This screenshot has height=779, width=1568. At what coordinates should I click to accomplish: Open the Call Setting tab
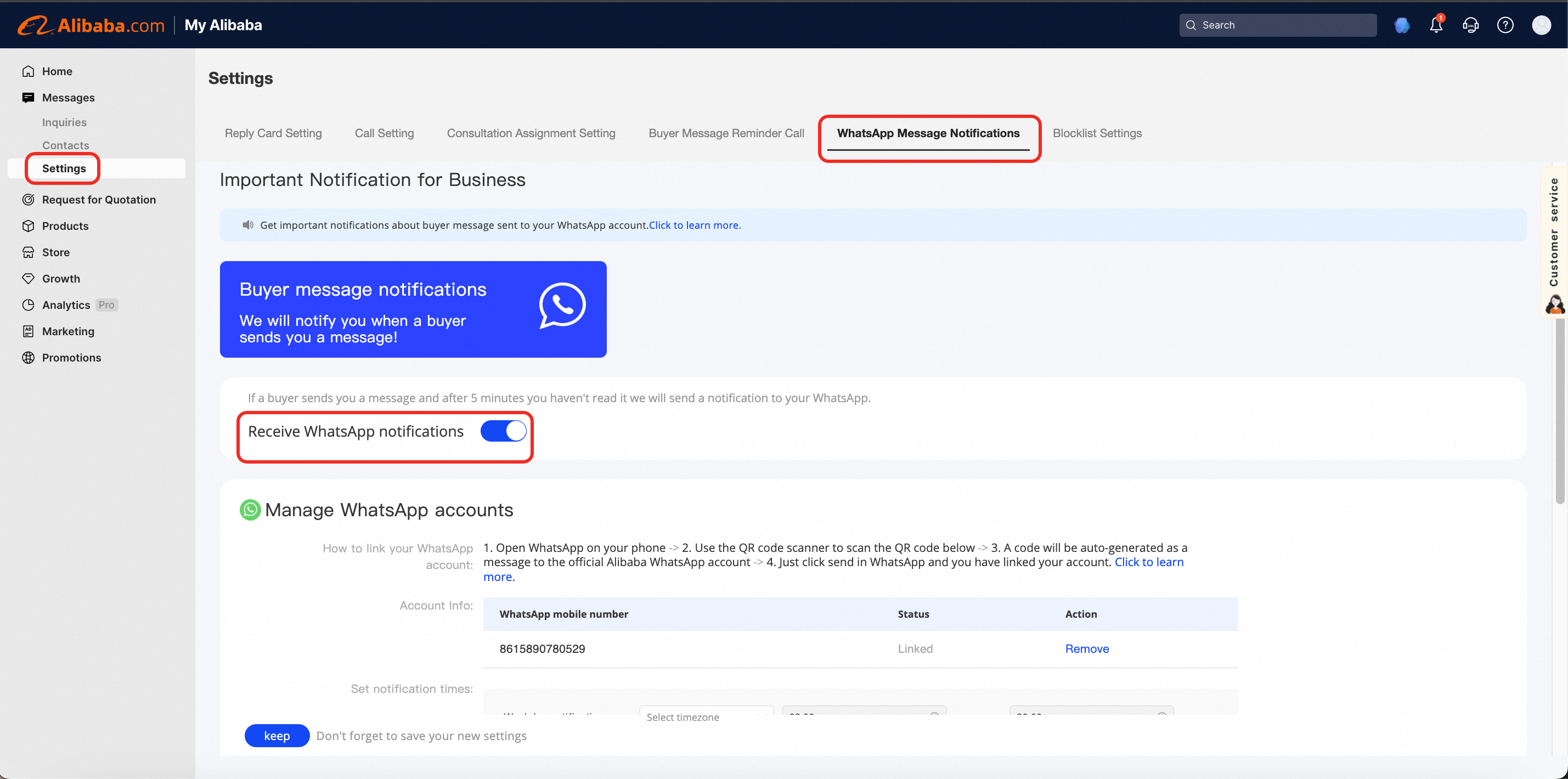click(x=384, y=133)
